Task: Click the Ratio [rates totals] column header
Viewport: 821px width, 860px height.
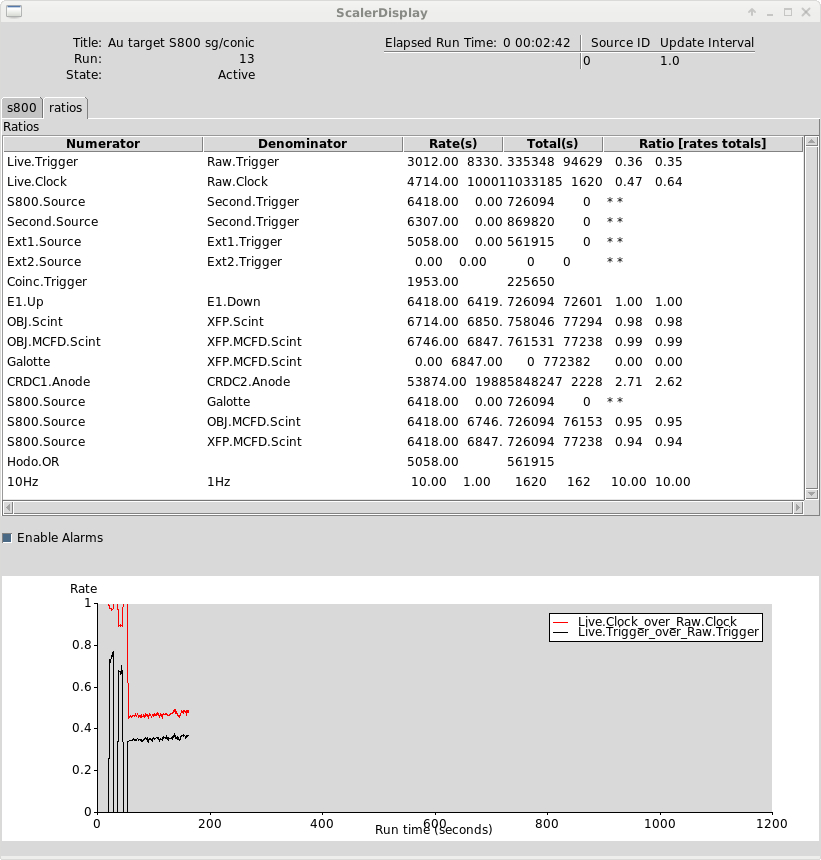Action: point(703,144)
